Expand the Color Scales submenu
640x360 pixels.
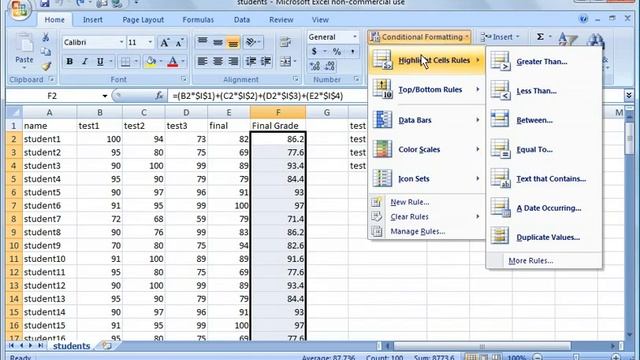[427, 149]
